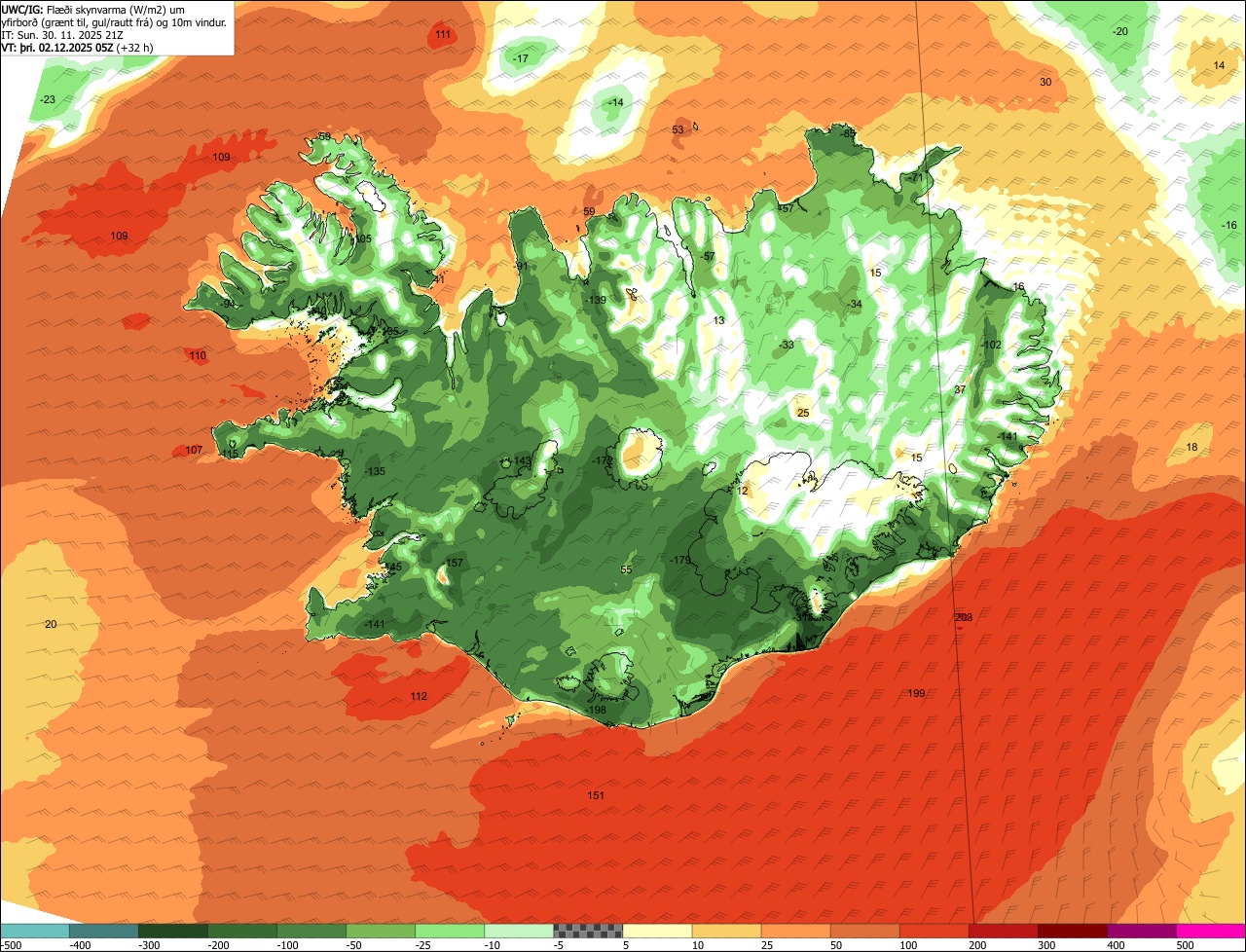Click the light green legend swatch from -25 to -10
Screen dimensions: 1246x952
coord(450,930)
